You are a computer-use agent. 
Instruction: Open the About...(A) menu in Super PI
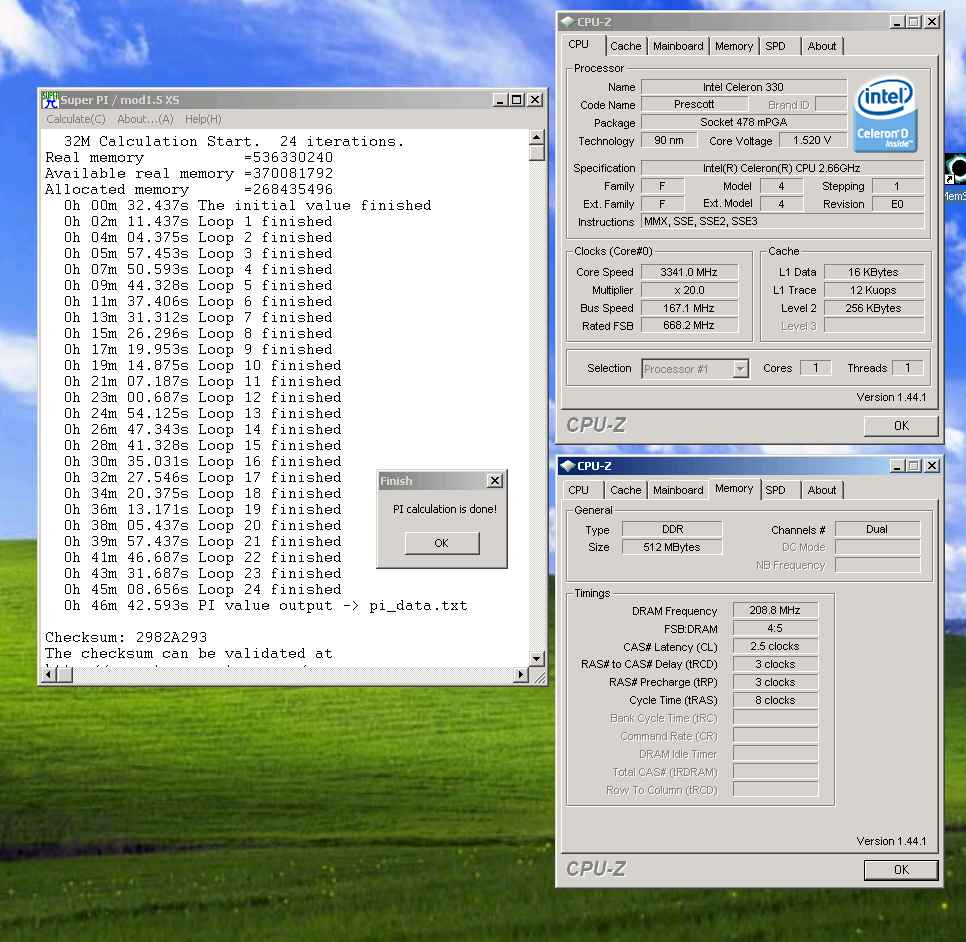(145, 119)
